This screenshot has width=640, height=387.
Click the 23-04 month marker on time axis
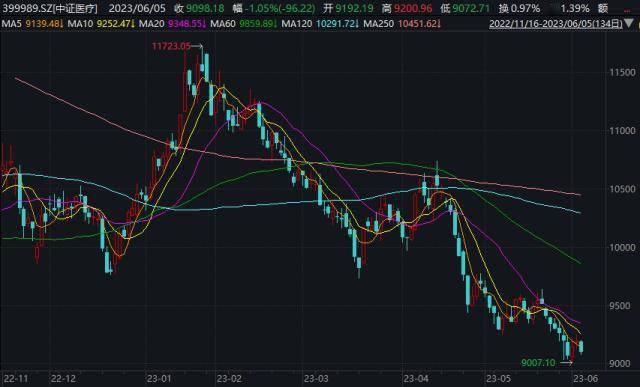point(416,378)
